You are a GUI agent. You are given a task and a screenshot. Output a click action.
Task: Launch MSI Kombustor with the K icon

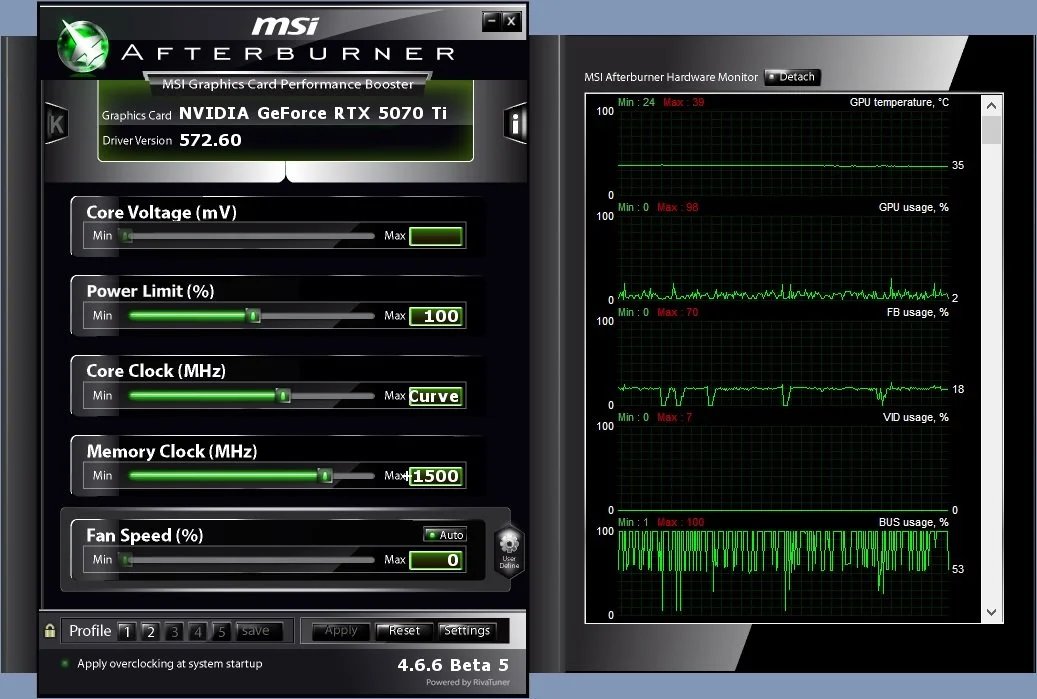tap(56, 123)
